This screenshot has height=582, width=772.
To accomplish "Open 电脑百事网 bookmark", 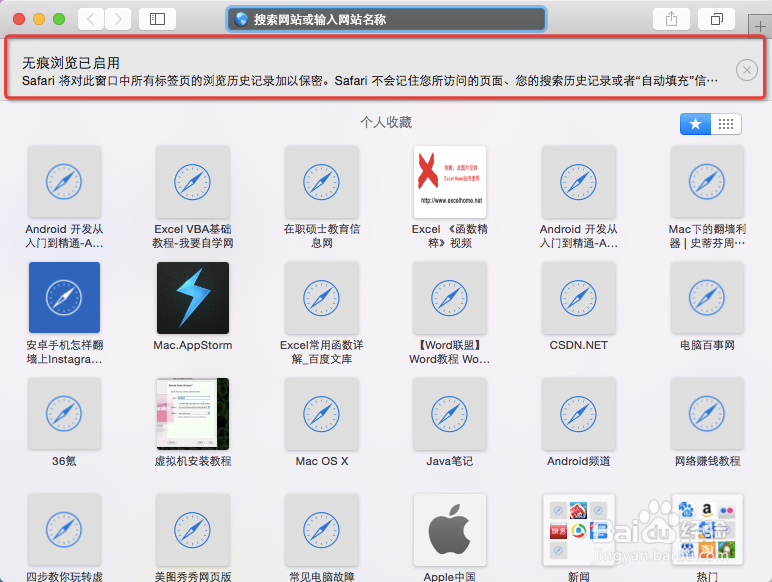I will point(707,307).
